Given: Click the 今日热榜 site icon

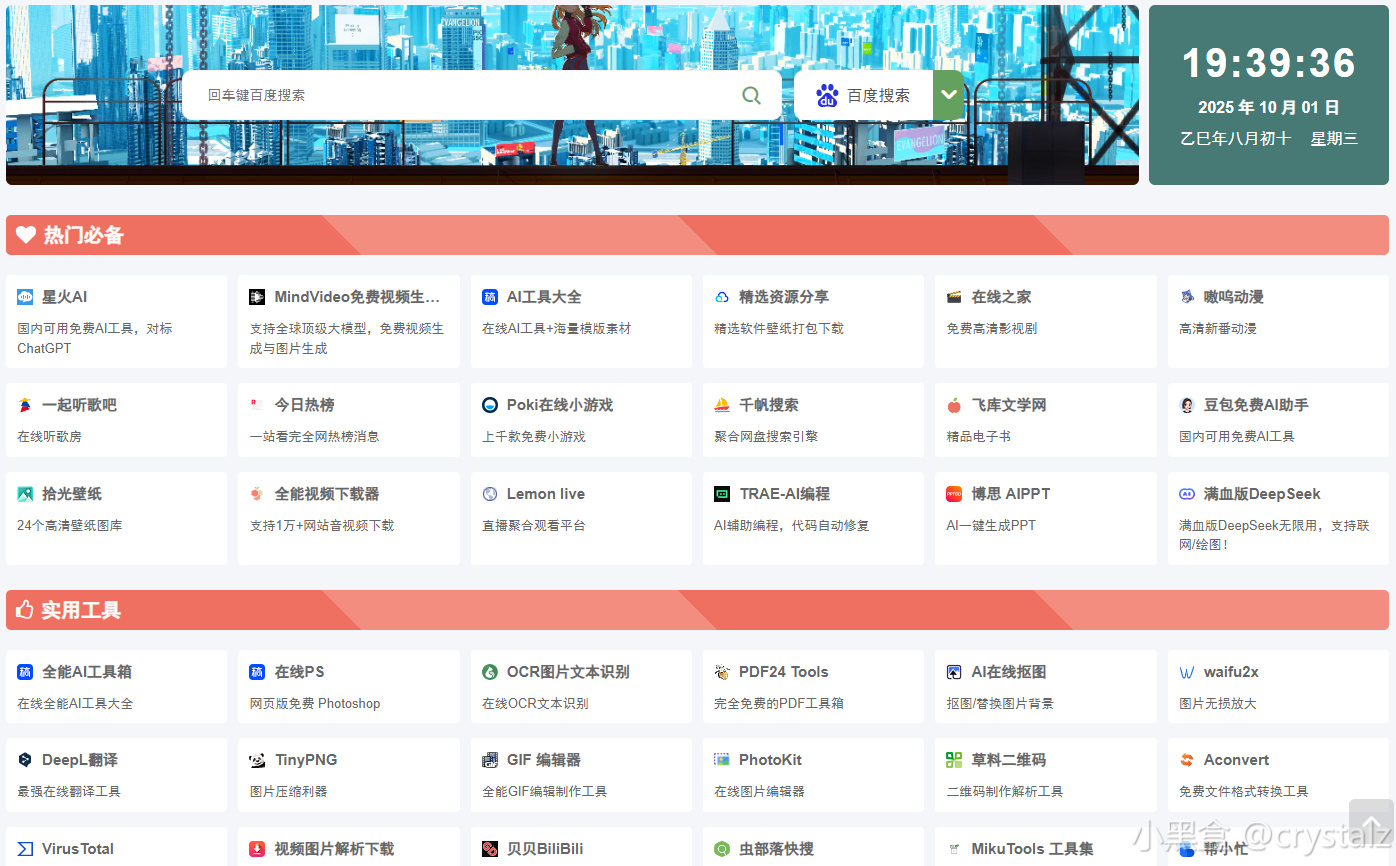Looking at the screenshot, I should coord(257,405).
